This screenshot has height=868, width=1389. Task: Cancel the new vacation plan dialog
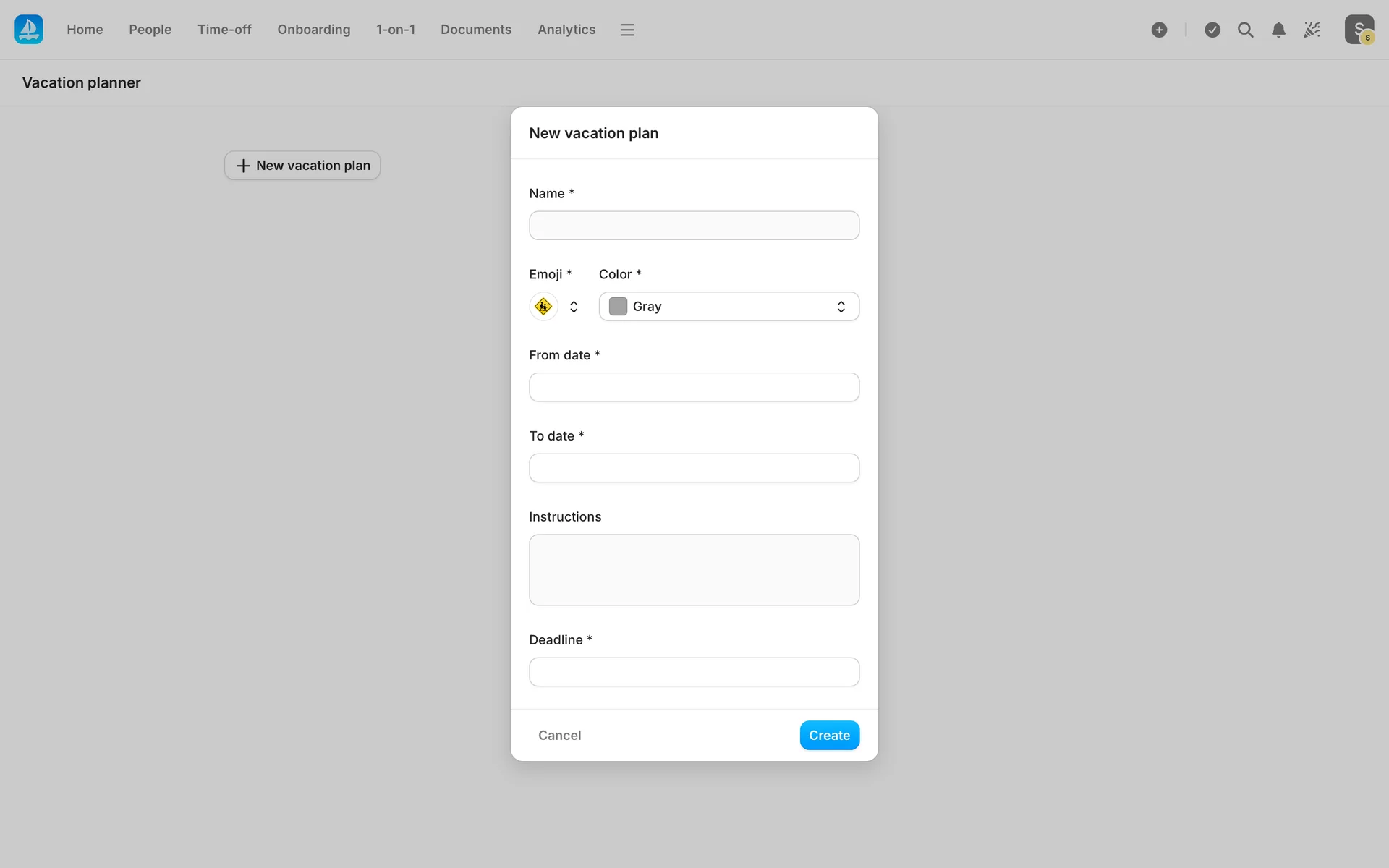[559, 735]
